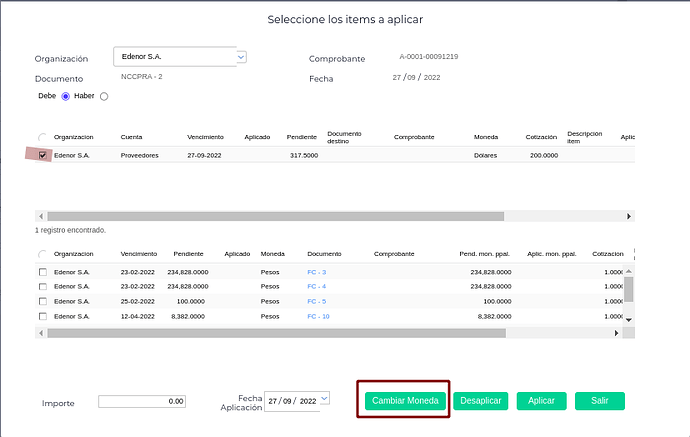Select the Haber radio button
The height and width of the screenshot is (437, 690).
tap(104, 96)
